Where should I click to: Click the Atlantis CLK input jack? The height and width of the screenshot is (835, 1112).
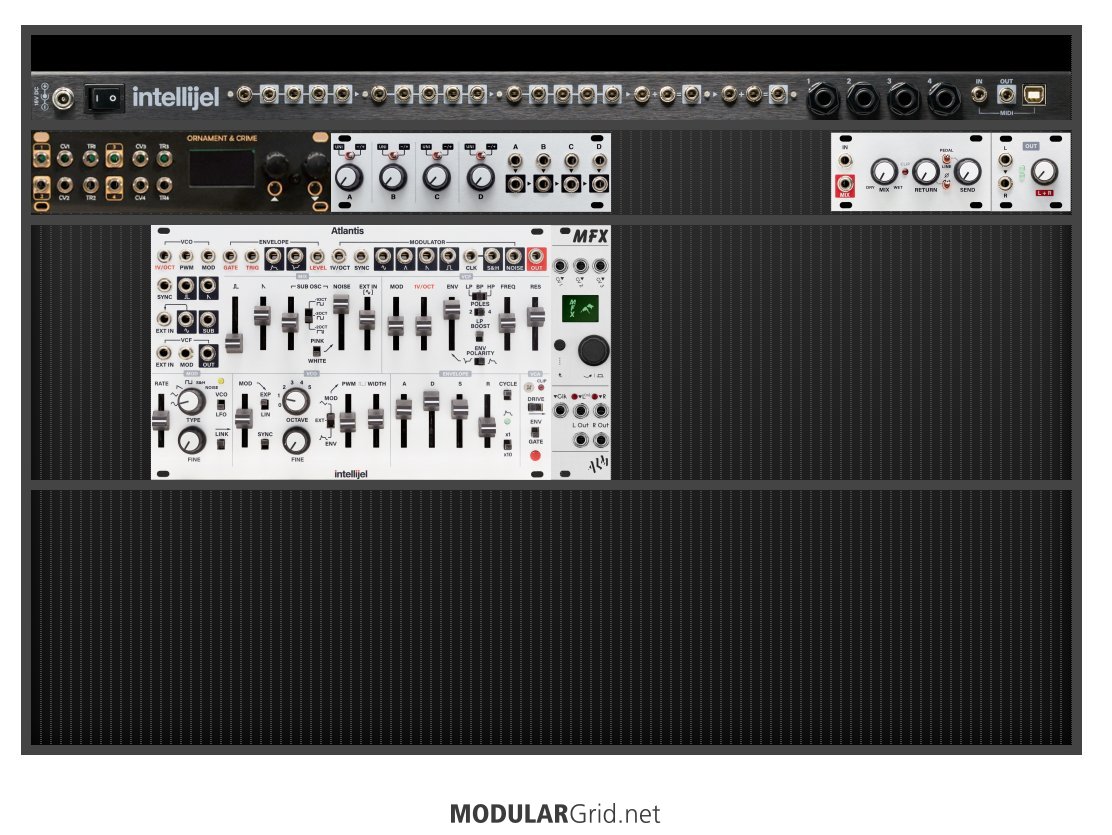[x=470, y=256]
